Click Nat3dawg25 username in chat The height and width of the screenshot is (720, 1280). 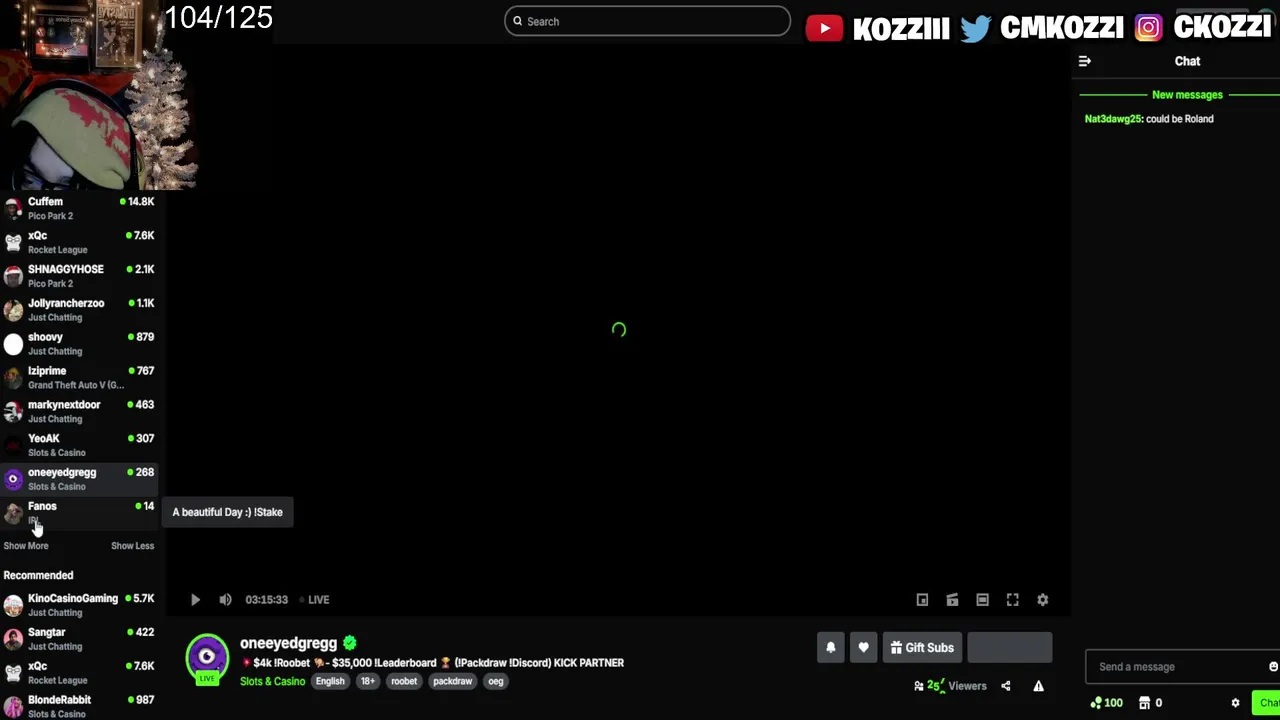pyautogui.click(x=1113, y=119)
